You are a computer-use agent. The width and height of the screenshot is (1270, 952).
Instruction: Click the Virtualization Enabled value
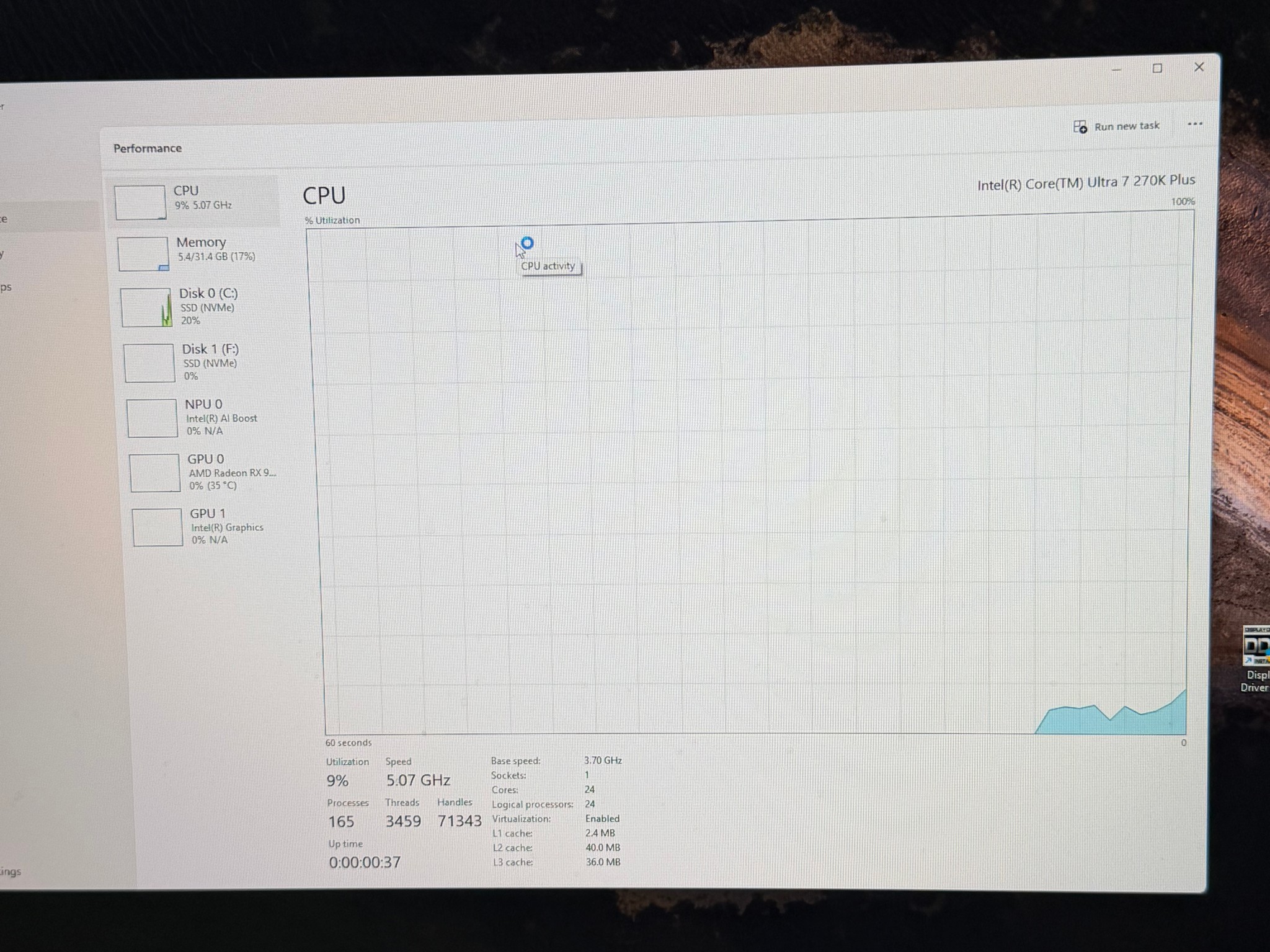tap(602, 819)
